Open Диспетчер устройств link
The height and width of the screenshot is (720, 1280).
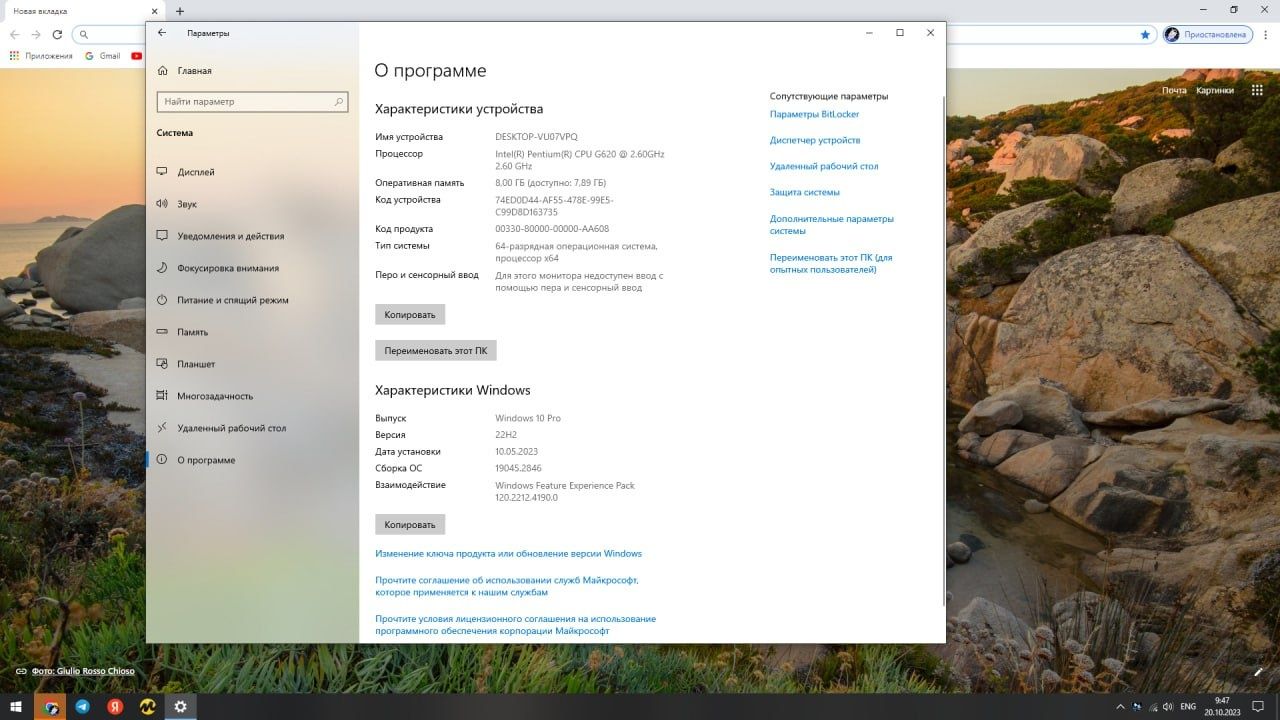(x=815, y=140)
